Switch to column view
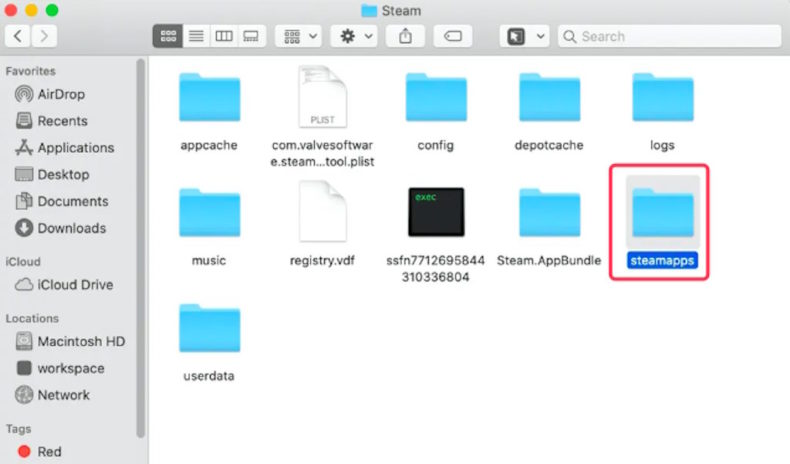 (224, 36)
